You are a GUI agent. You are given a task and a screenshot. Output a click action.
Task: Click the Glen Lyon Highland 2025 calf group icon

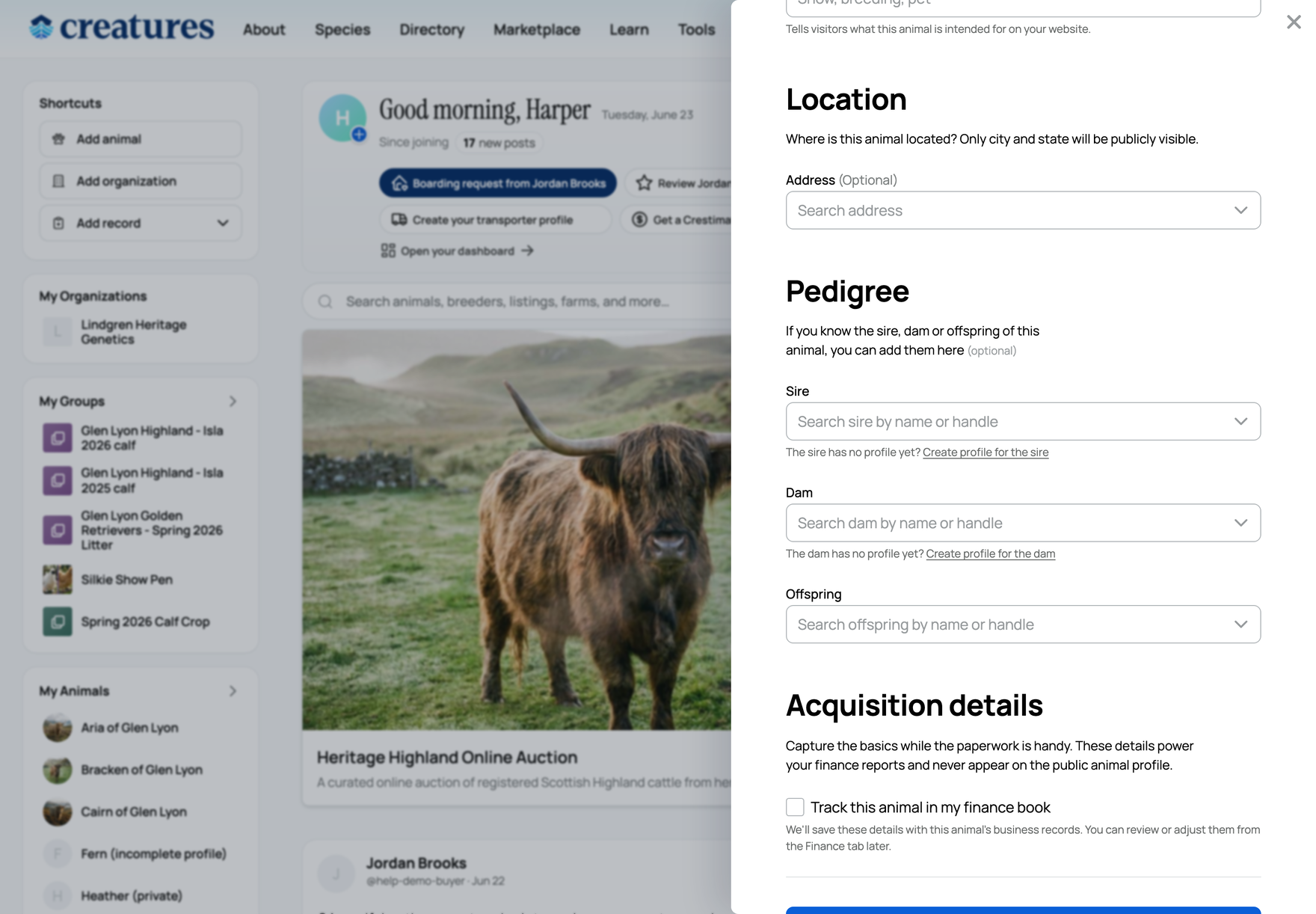58,480
